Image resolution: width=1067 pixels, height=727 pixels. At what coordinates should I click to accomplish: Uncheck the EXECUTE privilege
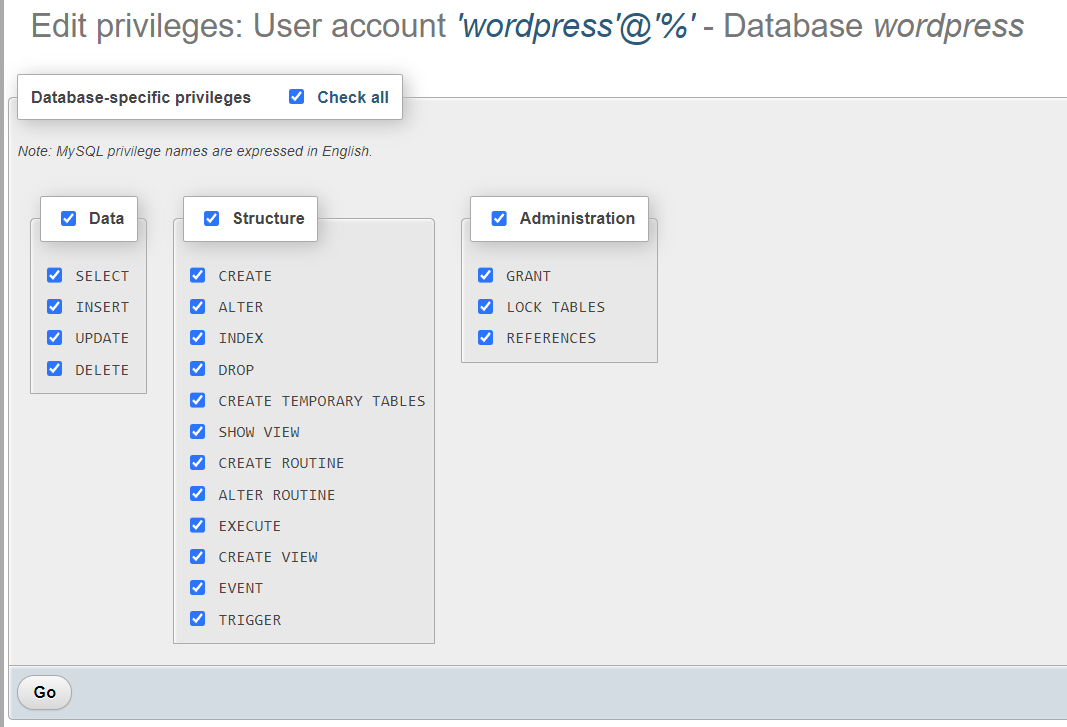tap(197, 525)
